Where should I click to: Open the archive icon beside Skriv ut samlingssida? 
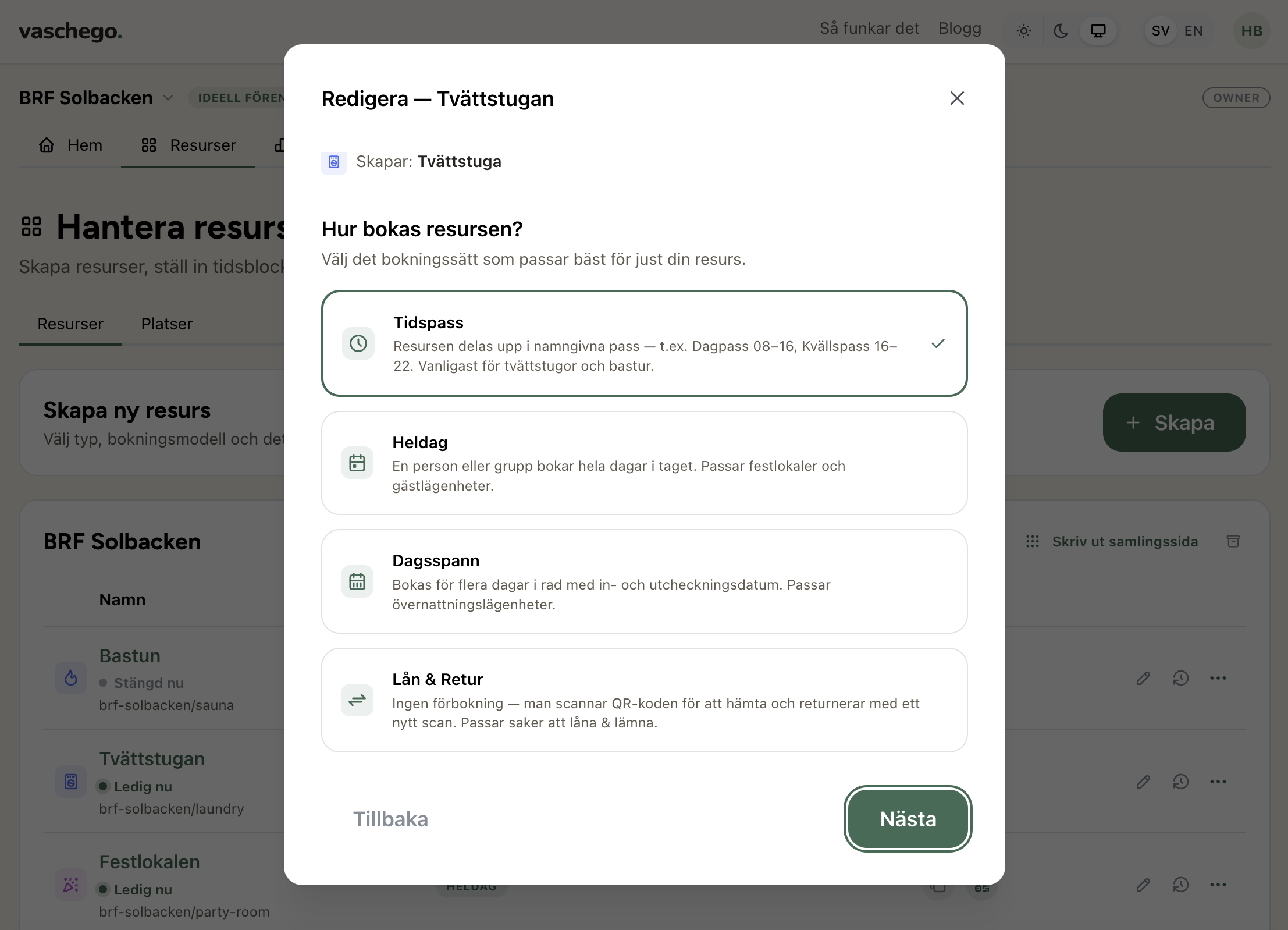1233,541
